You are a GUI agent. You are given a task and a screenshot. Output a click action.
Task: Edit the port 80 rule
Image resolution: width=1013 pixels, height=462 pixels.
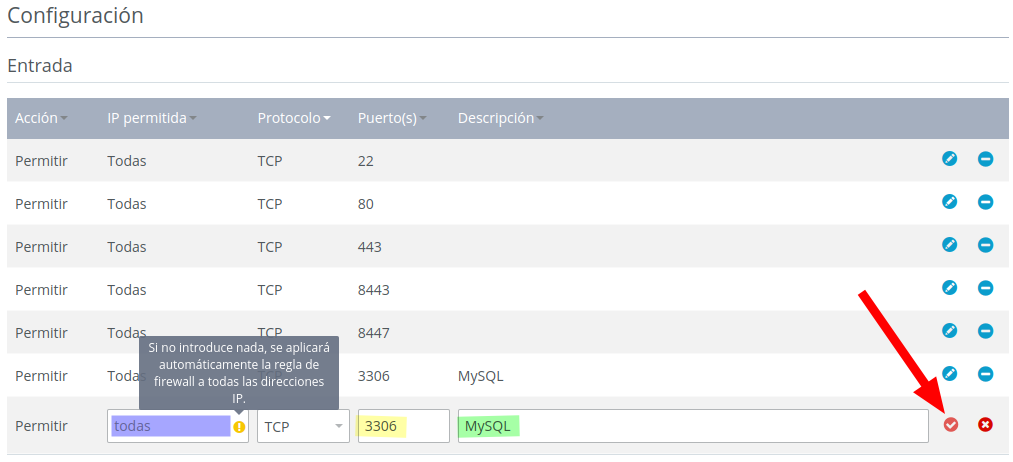950,202
